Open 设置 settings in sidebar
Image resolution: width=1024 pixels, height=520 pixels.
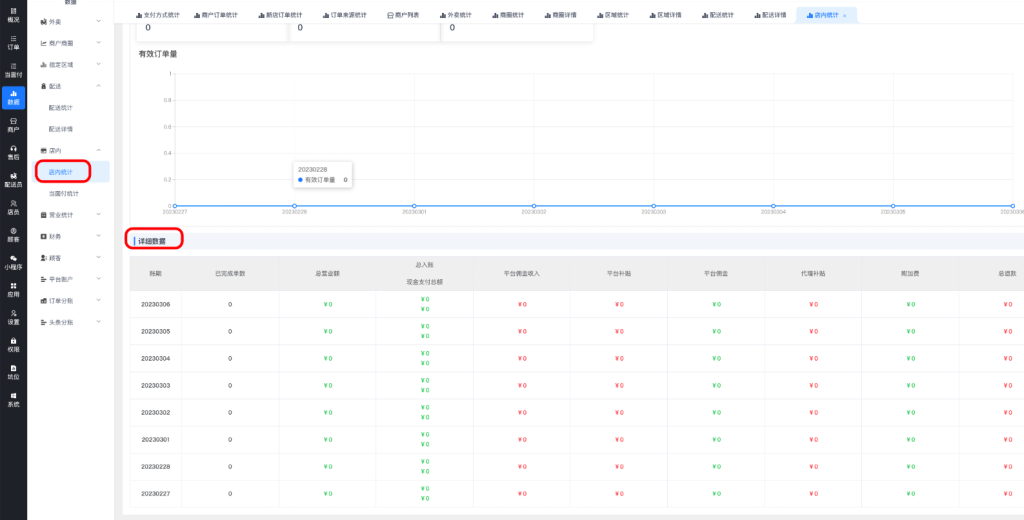pyautogui.click(x=13, y=317)
